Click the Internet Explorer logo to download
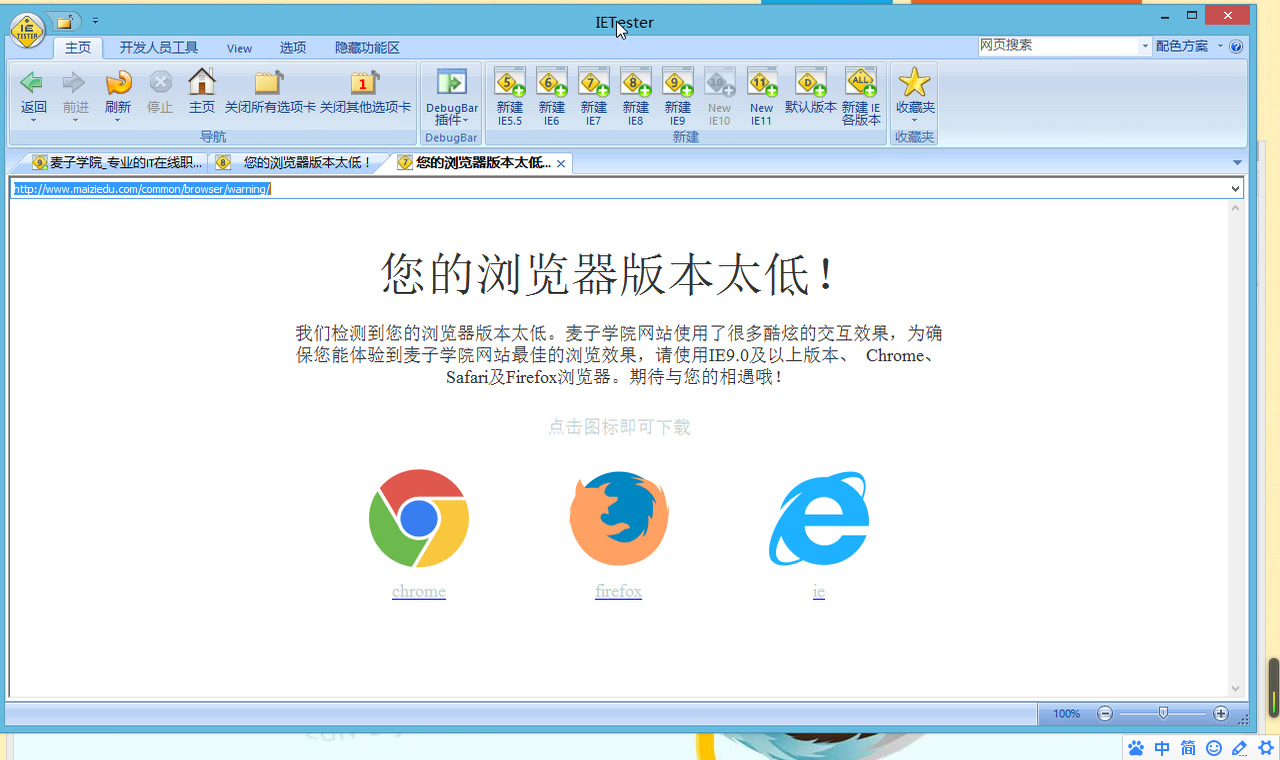 [819, 518]
